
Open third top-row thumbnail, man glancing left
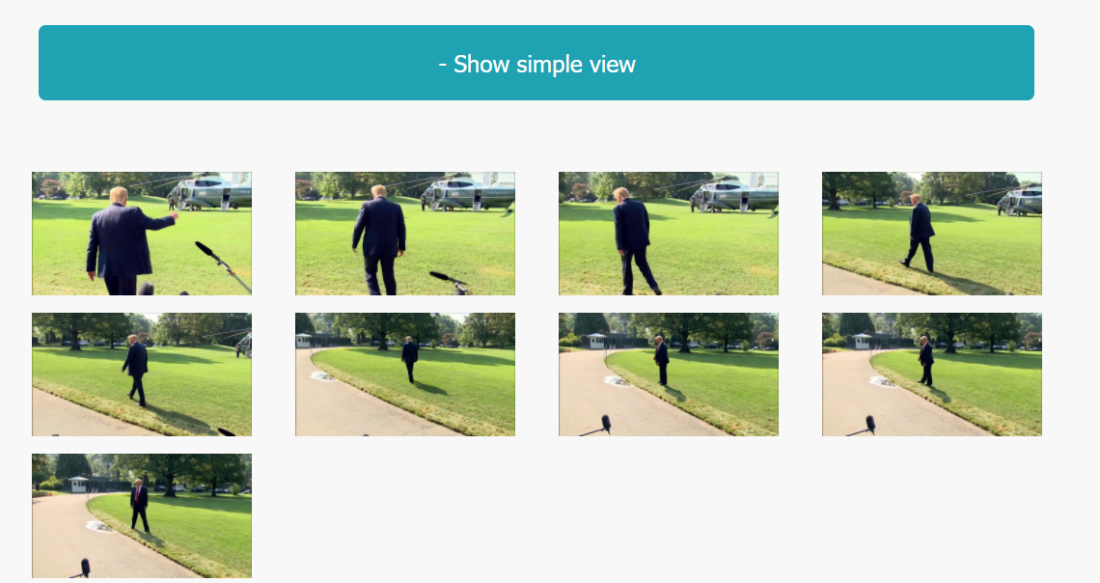(x=669, y=233)
